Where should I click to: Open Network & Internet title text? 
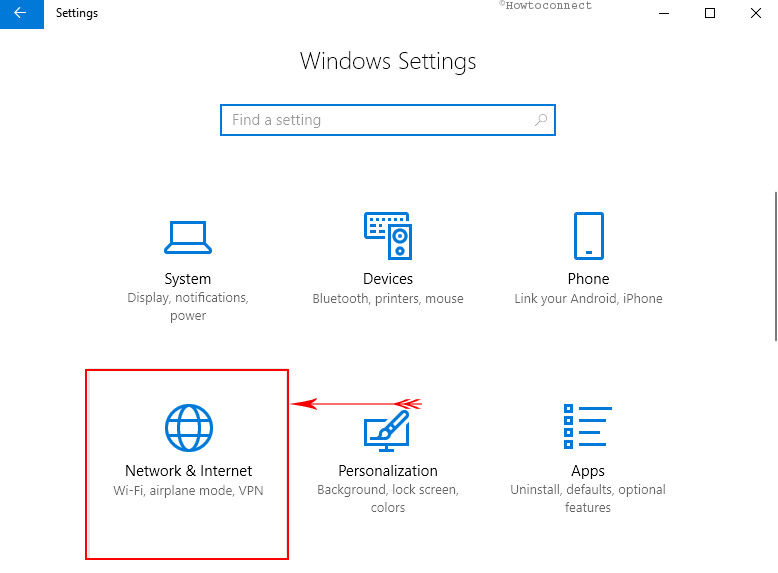(x=189, y=471)
